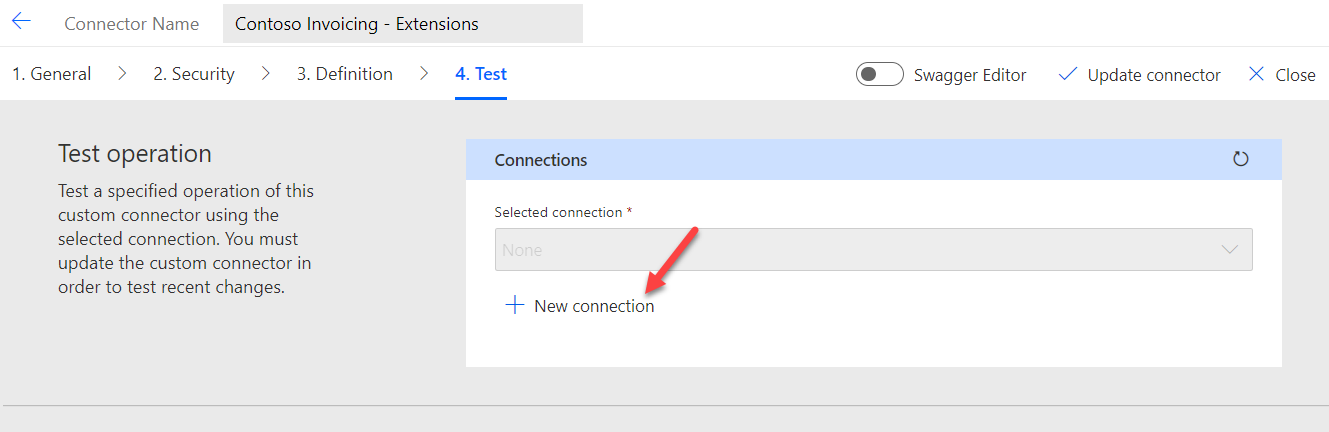Click chevron between Security and Definition
The width and height of the screenshot is (1329, 432).
[266, 74]
